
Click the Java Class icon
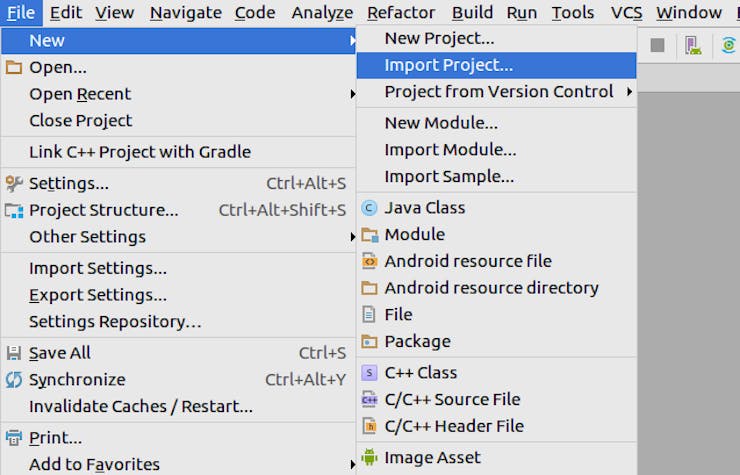[x=370, y=208]
